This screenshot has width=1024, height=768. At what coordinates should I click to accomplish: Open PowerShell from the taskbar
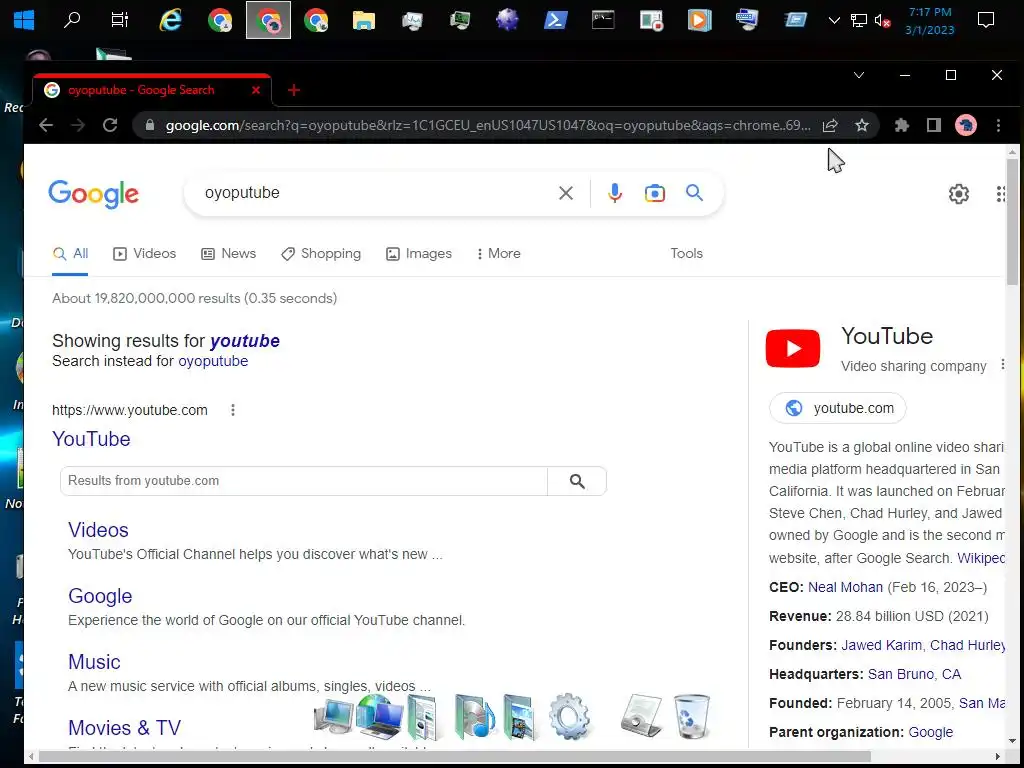click(x=555, y=20)
